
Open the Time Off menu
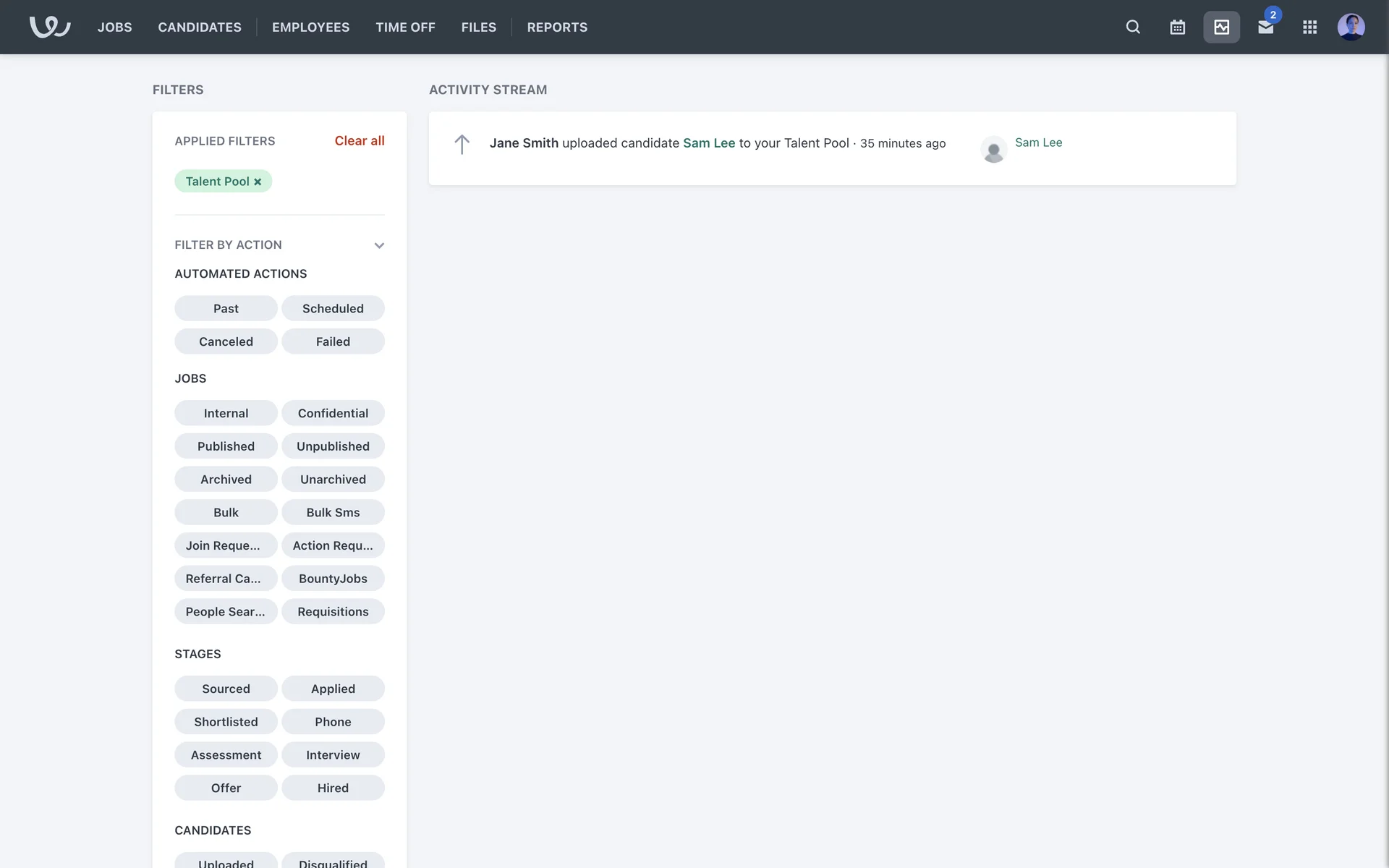tap(405, 27)
